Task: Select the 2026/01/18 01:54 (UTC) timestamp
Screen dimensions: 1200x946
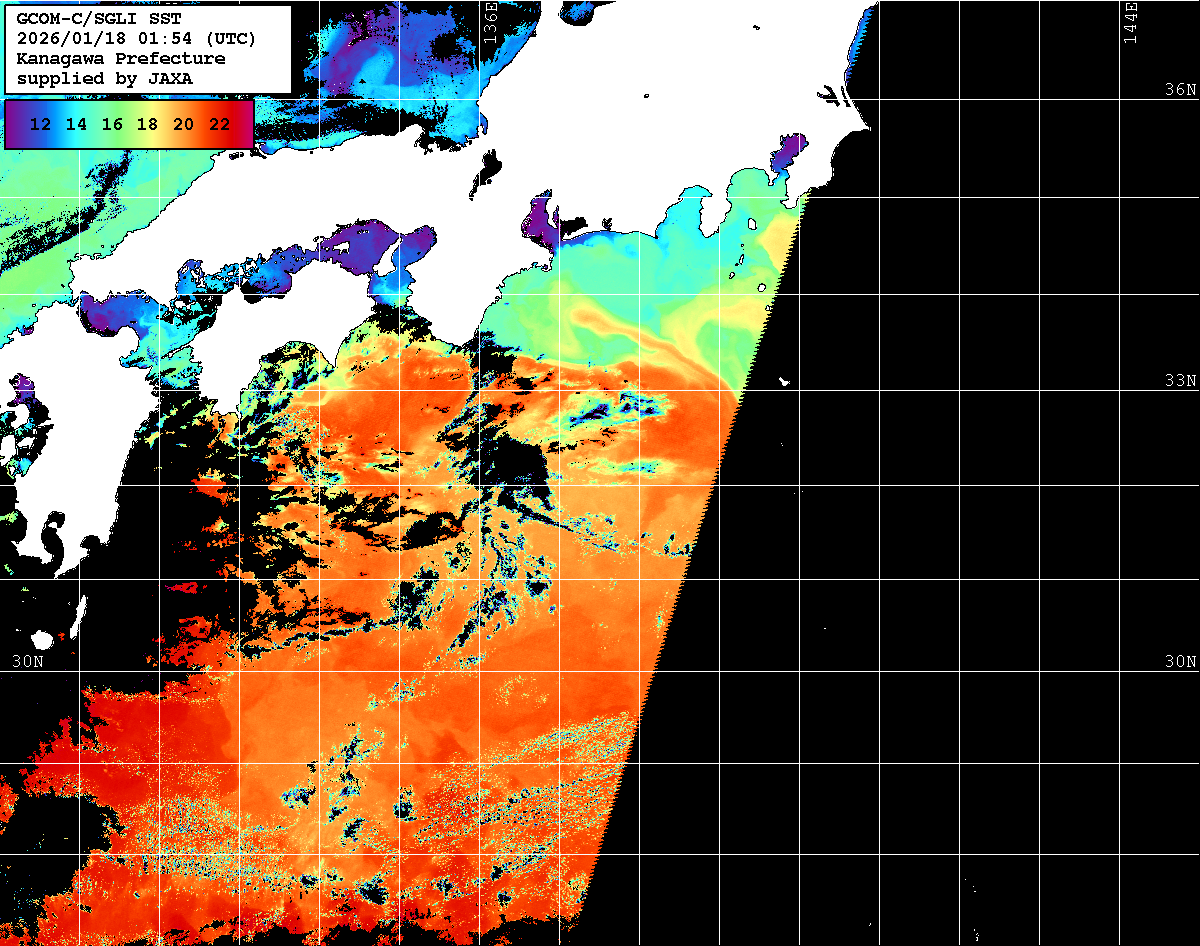Action: (136, 39)
